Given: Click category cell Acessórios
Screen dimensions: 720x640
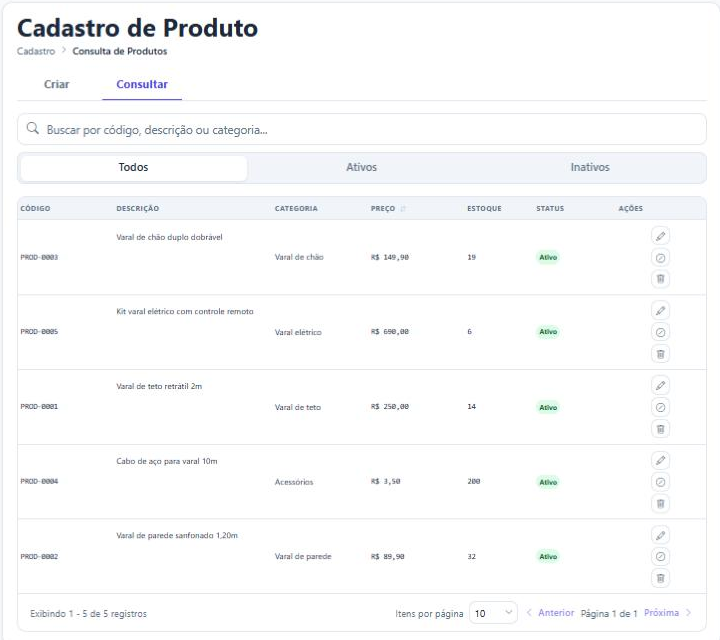Looking at the screenshot, I should pyautogui.click(x=294, y=482).
